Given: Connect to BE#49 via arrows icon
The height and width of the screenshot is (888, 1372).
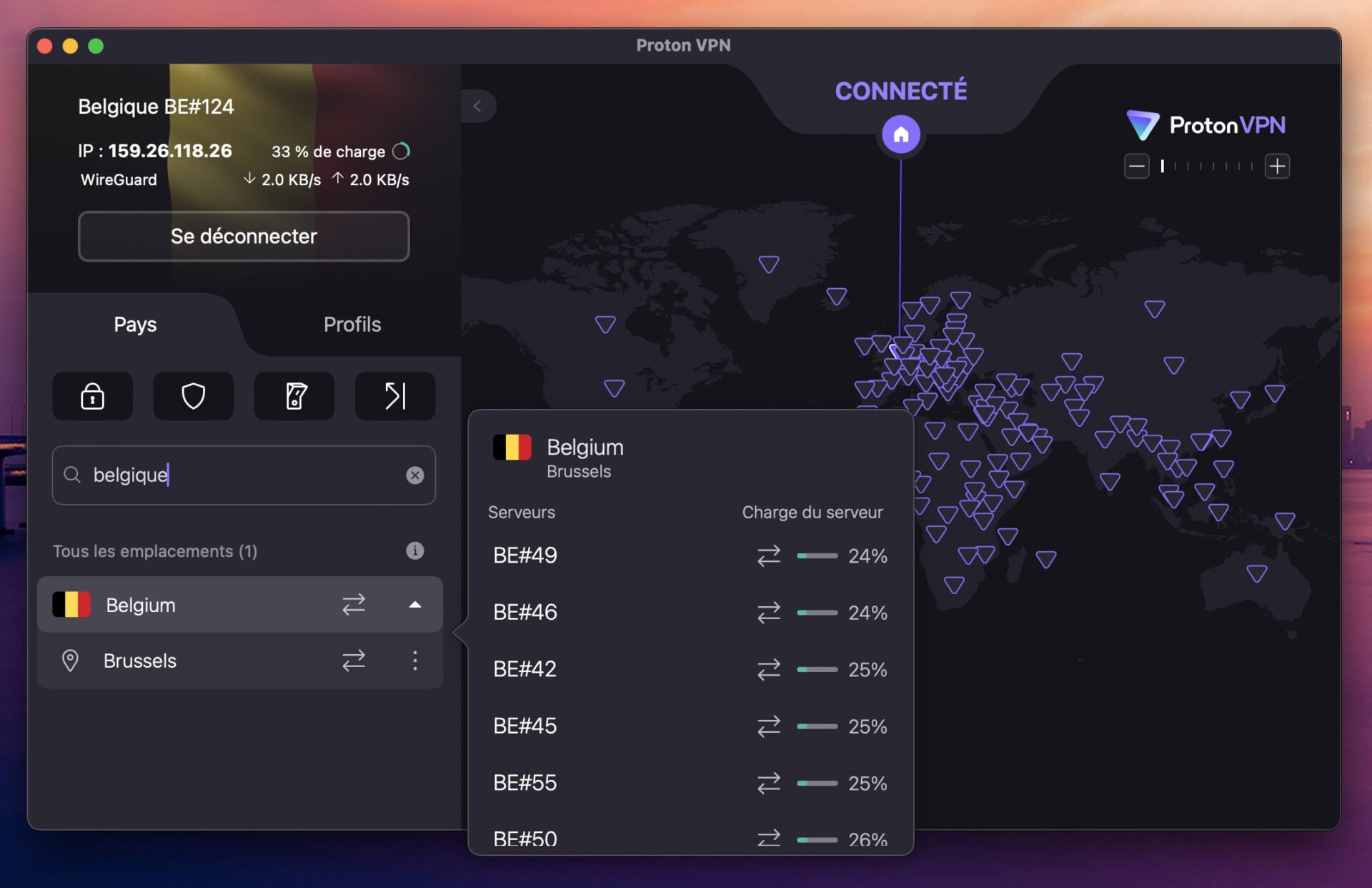Looking at the screenshot, I should click(769, 556).
